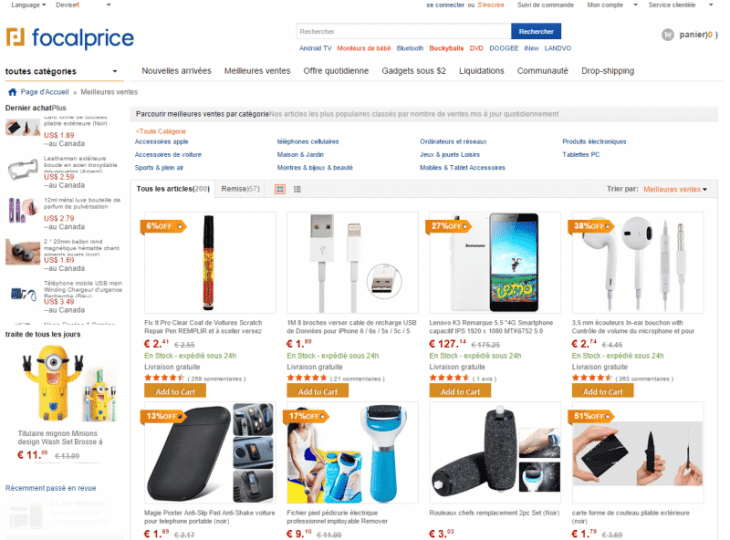The width and height of the screenshot is (730, 540).
Task: Expand the 'toutes catégories' menu
Action: click(60, 71)
